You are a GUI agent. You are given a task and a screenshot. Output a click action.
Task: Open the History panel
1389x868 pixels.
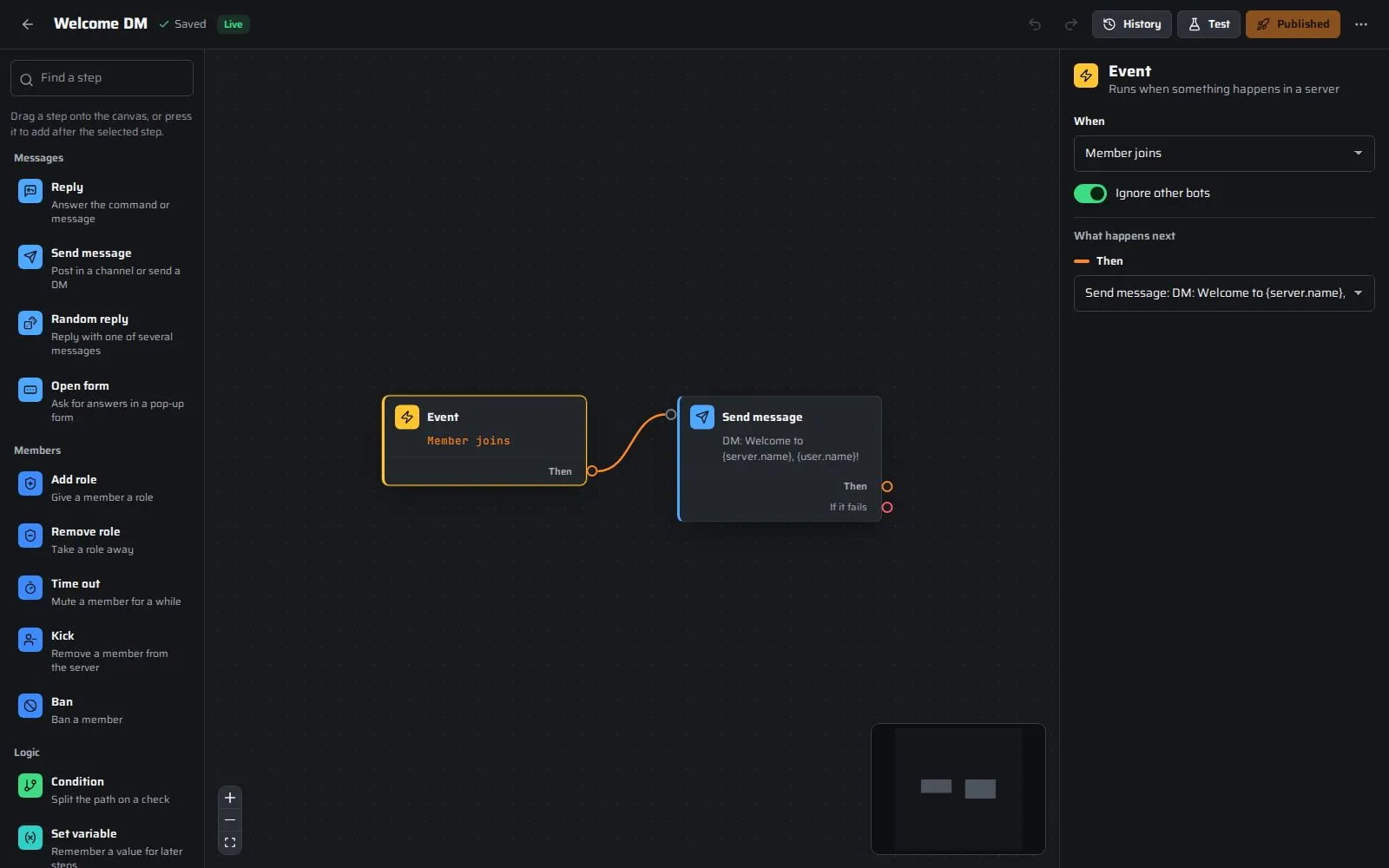[x=1132, y=24]
